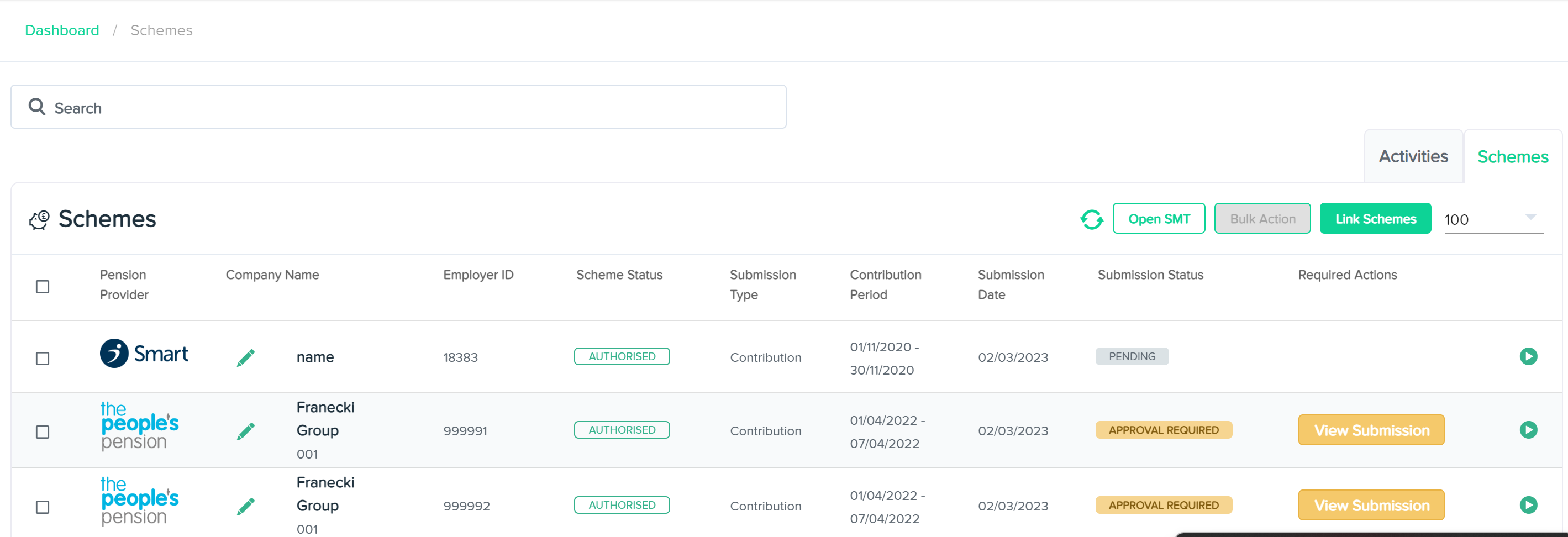This screenshot has width=1568, height=537.
Task: Click the Company Name column header
Action: (272, 275)
